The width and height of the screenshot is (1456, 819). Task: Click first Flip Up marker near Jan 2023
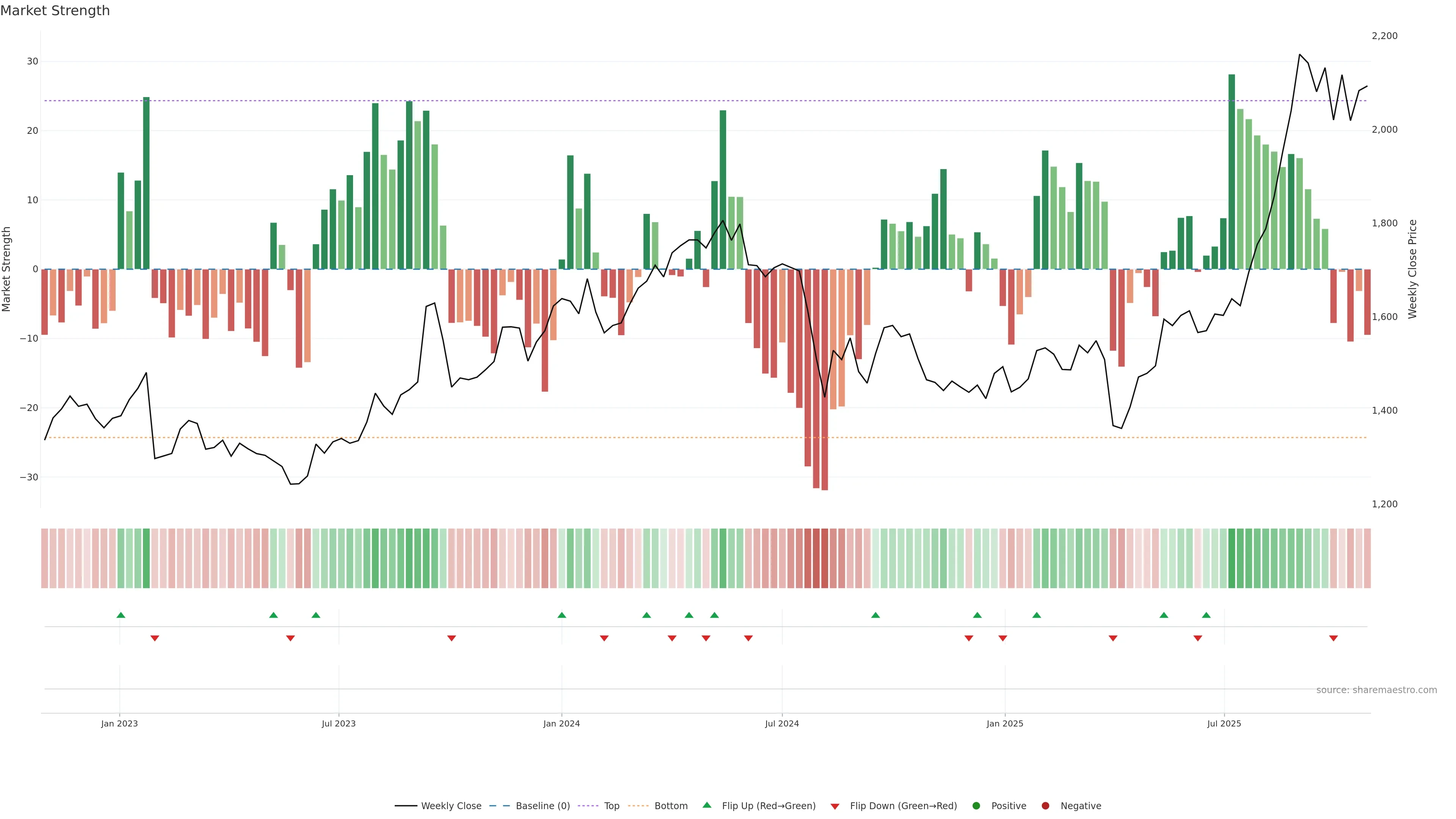click(121, 615)
